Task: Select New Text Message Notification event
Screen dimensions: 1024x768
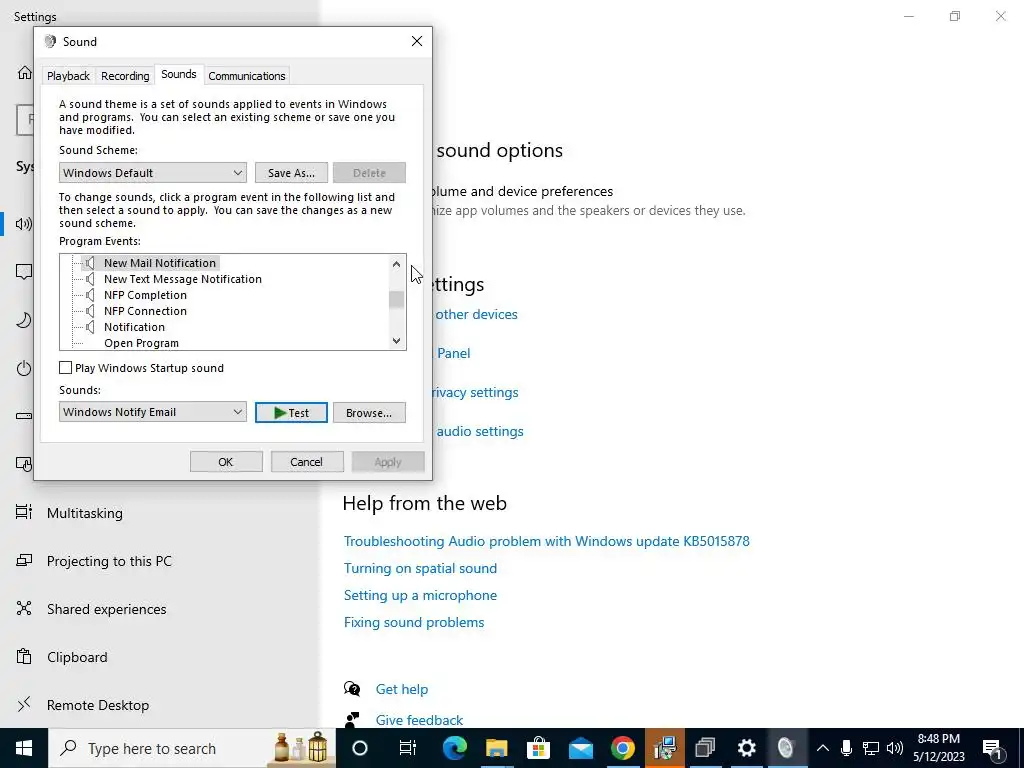Action: [x=183, y=279]
